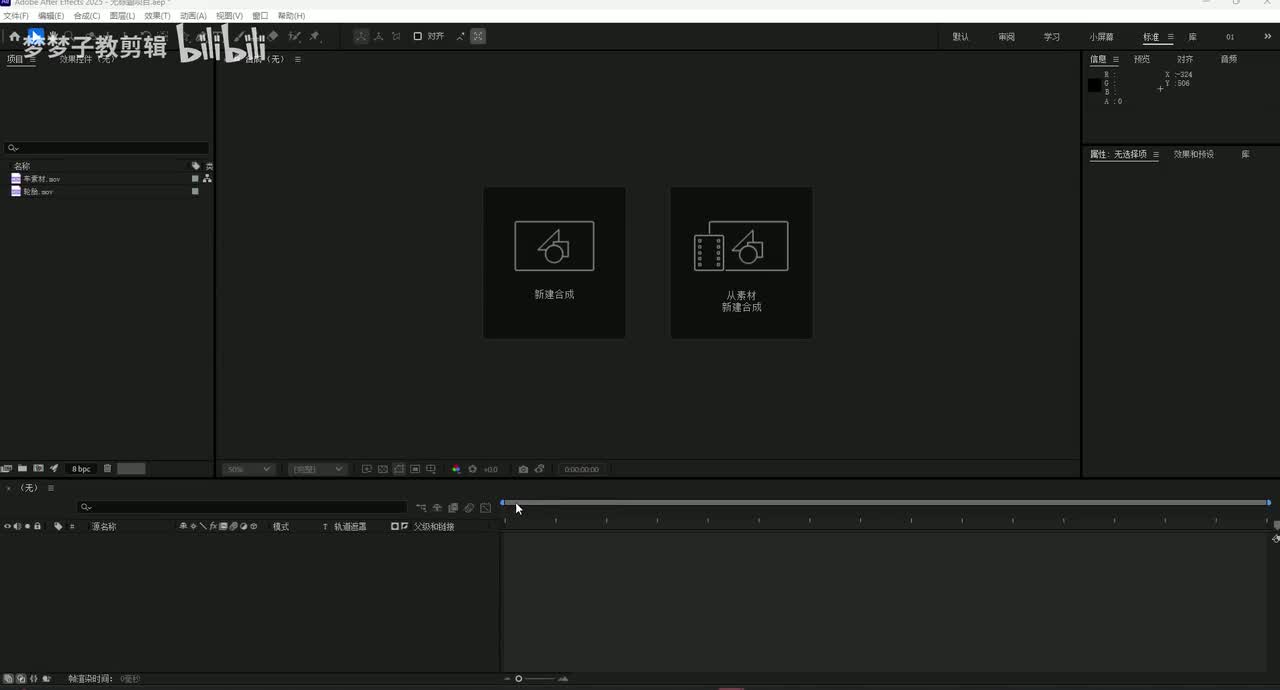The width and height of the screenshot is (1280, 690).
Task: Click the view axis mode icon
Action: click(x=396, y=36)
